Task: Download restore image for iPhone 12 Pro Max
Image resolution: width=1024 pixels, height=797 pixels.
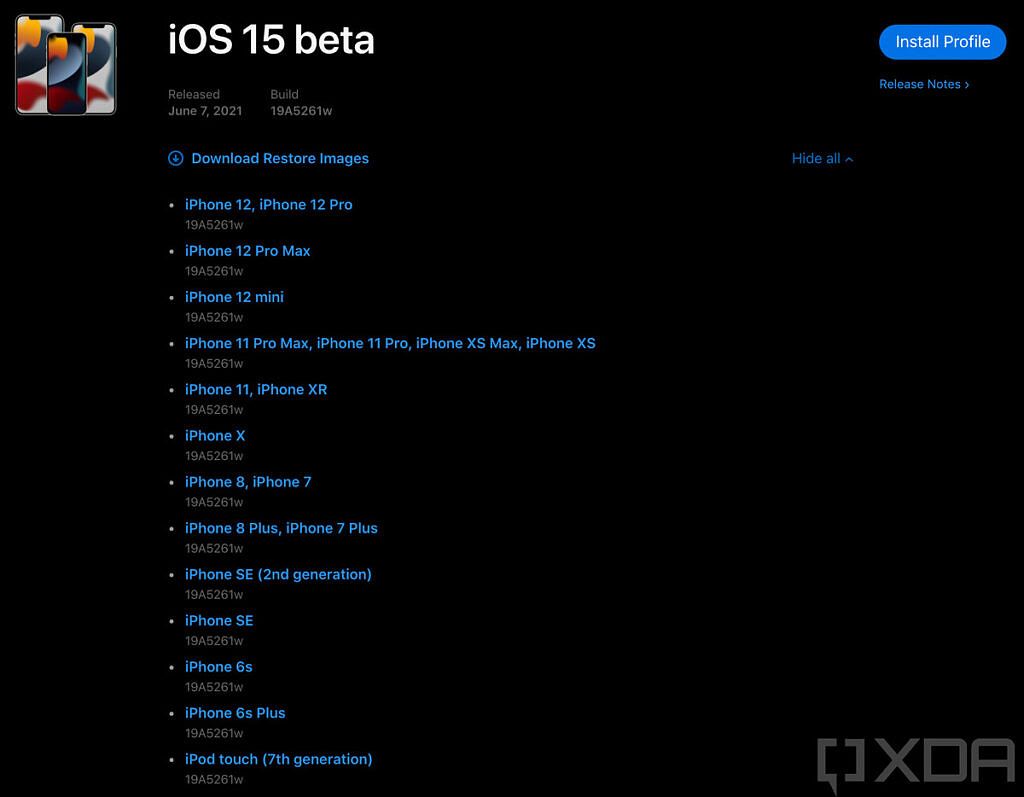Action: point(248,250)
